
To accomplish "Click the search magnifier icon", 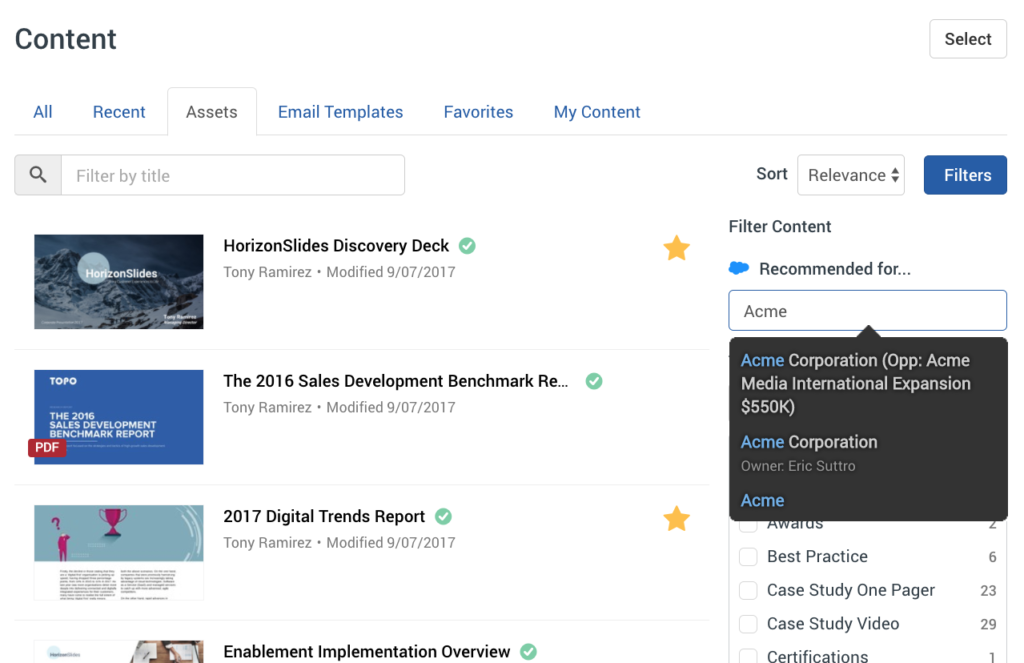I will 37,174.
